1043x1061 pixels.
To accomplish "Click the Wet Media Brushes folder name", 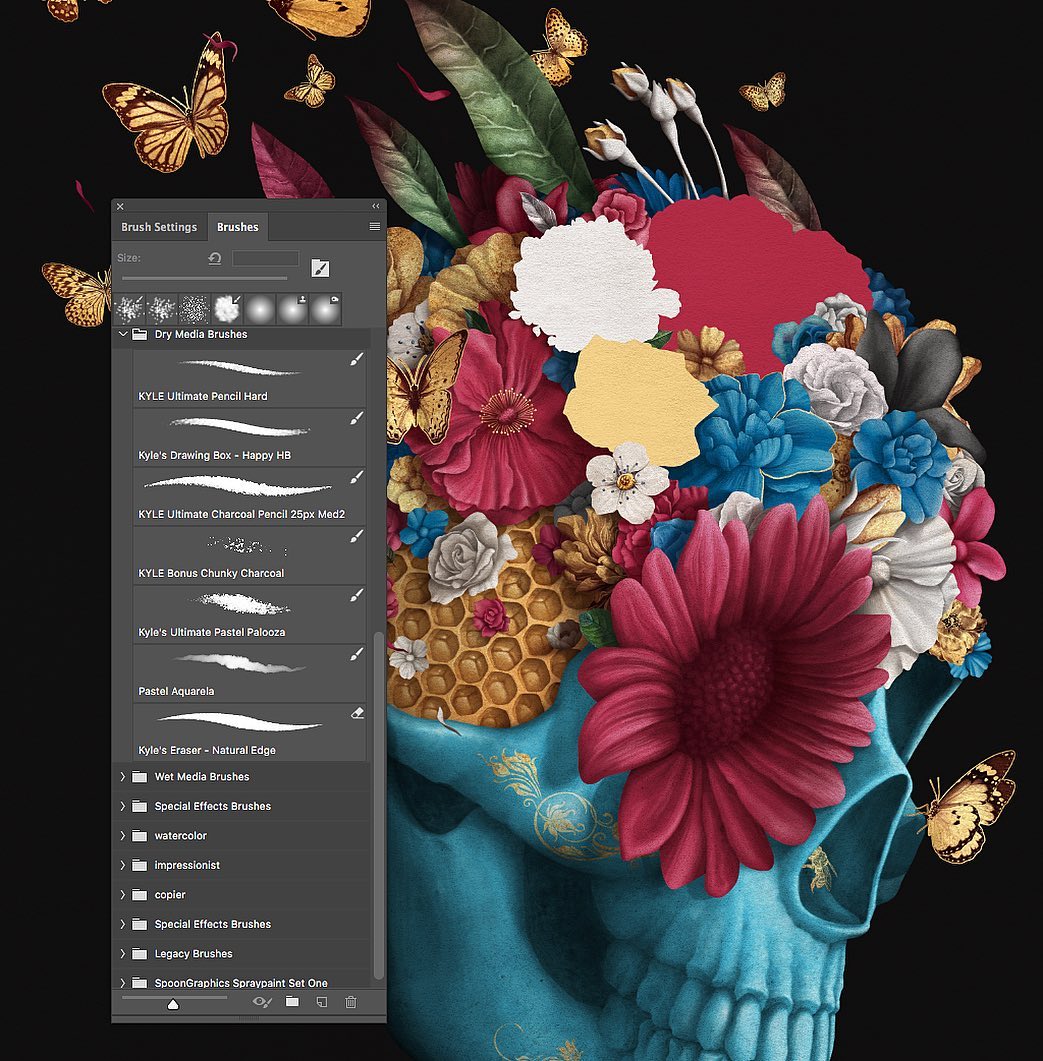I will pos(202,777).
